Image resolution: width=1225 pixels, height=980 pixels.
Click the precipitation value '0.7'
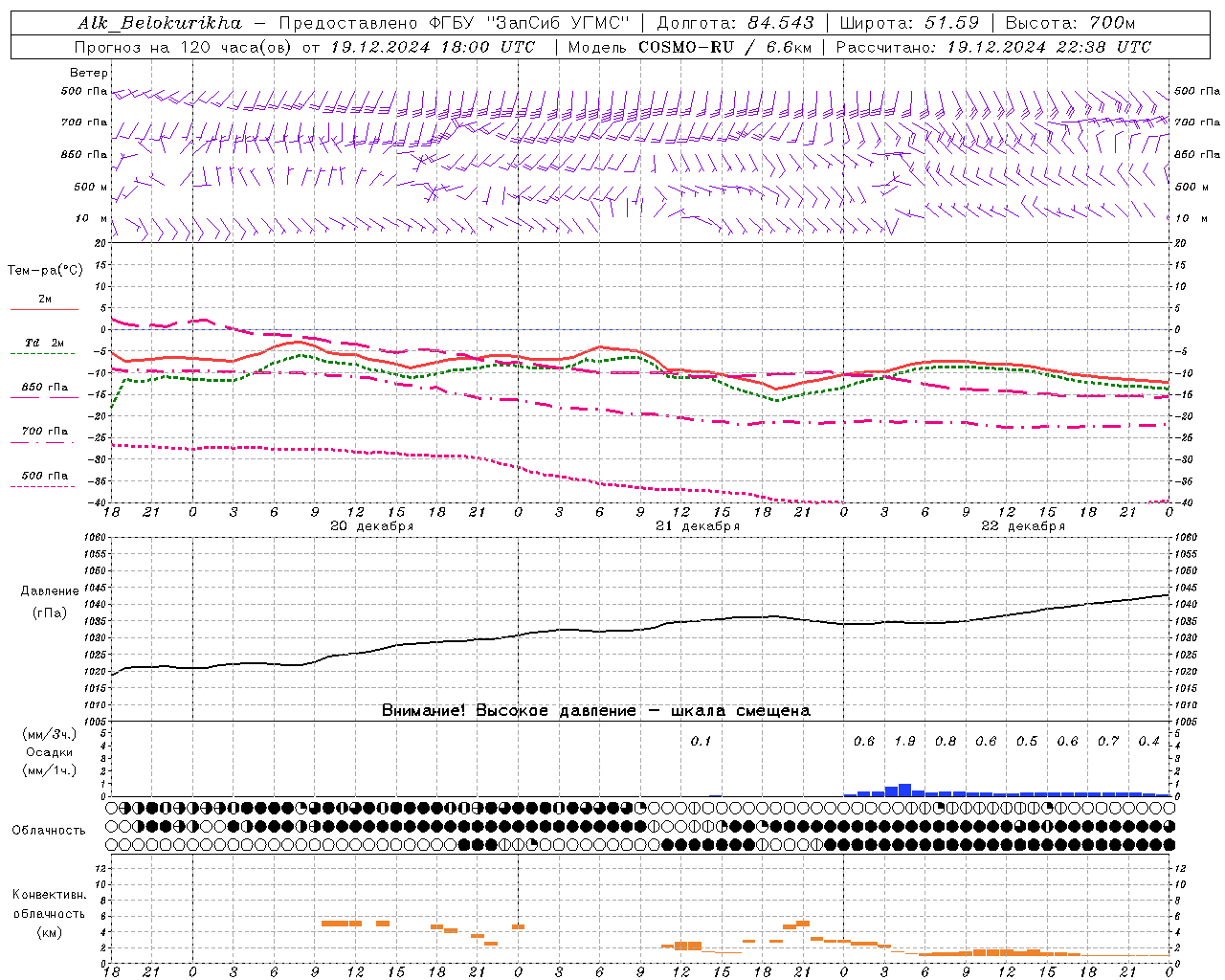(1108, 742)
